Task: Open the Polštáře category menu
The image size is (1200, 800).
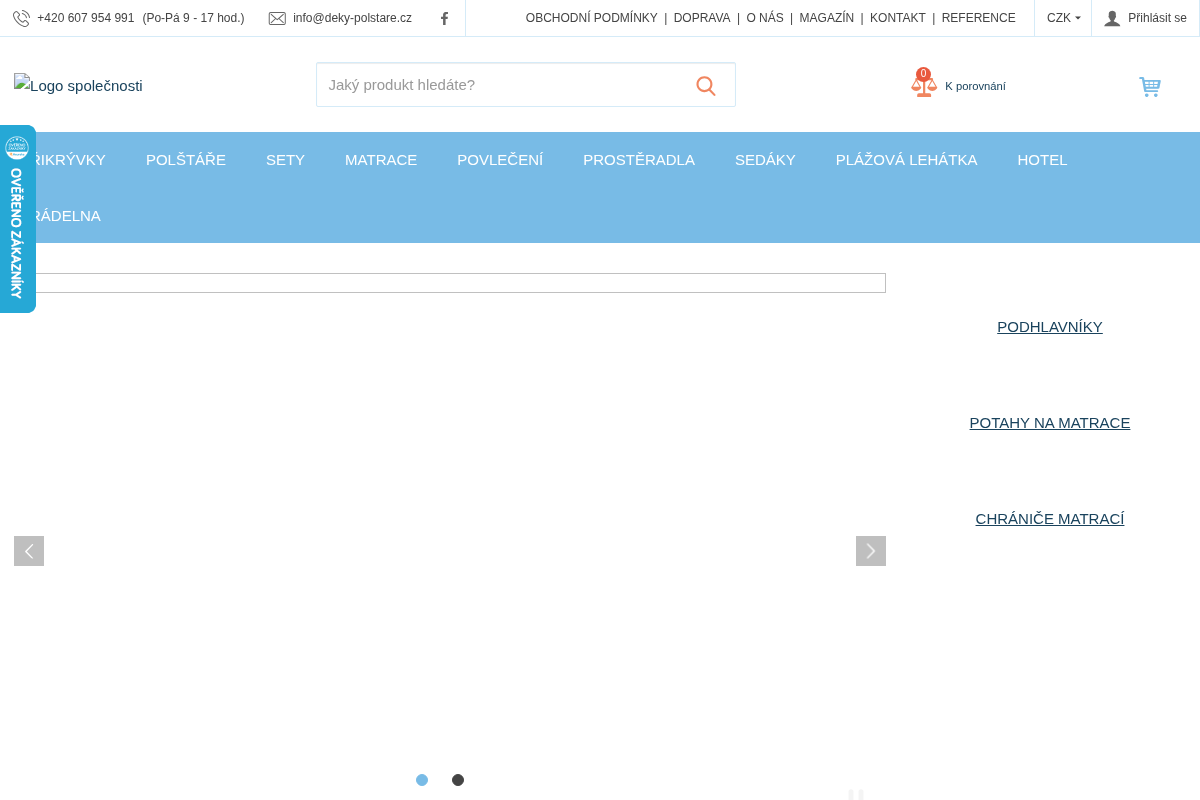Action: (x=186, y=160)
